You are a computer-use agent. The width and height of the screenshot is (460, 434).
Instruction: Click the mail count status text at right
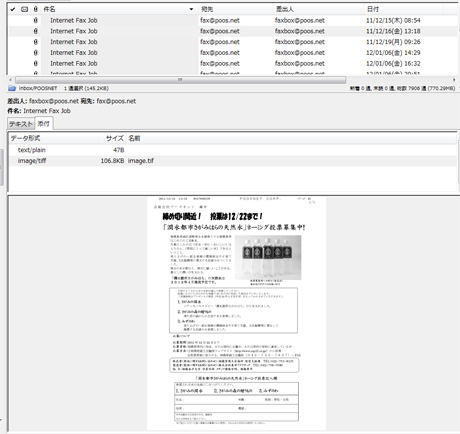coord(402,88)
